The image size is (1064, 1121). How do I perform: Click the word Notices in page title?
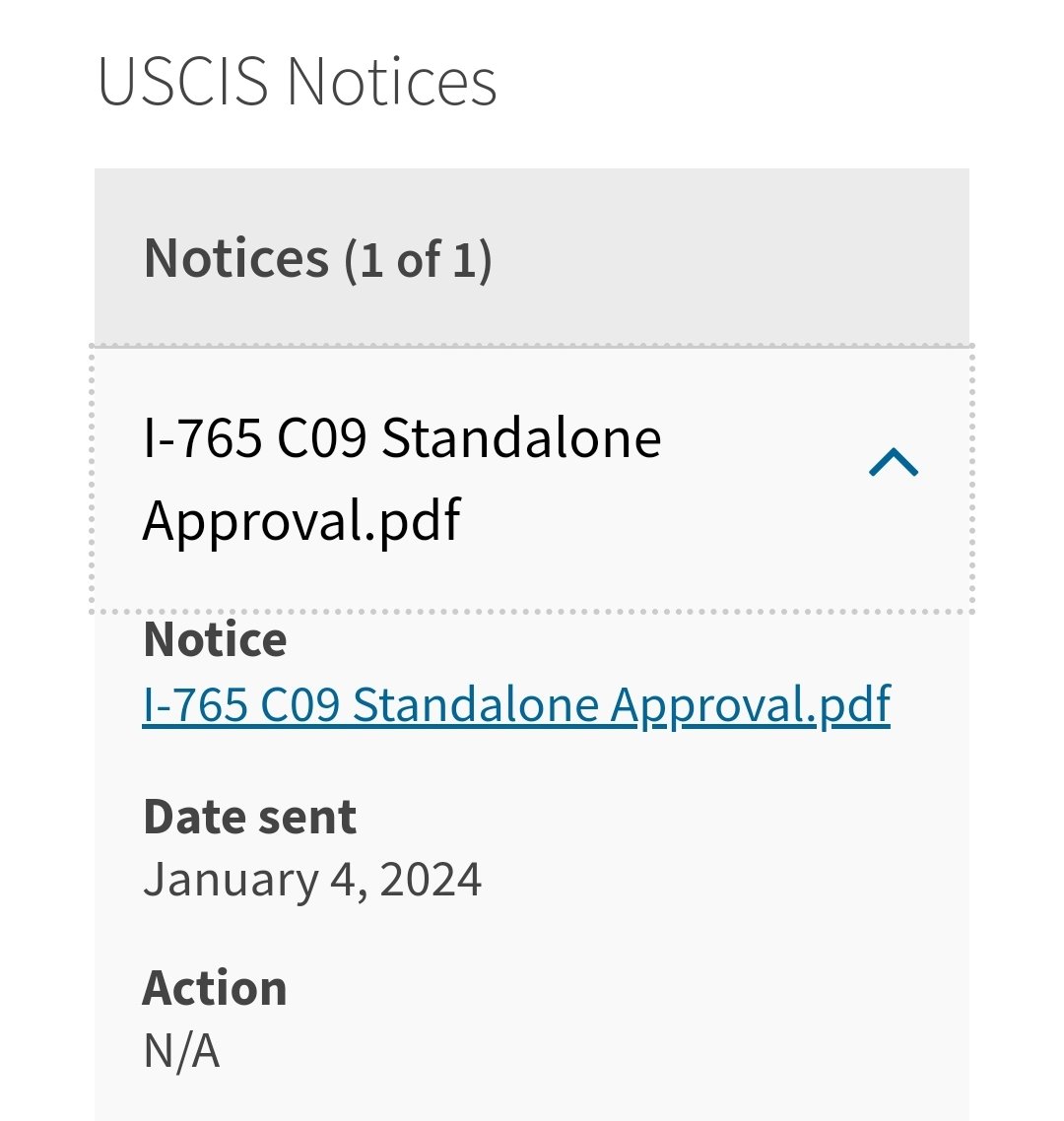[392, 82]
